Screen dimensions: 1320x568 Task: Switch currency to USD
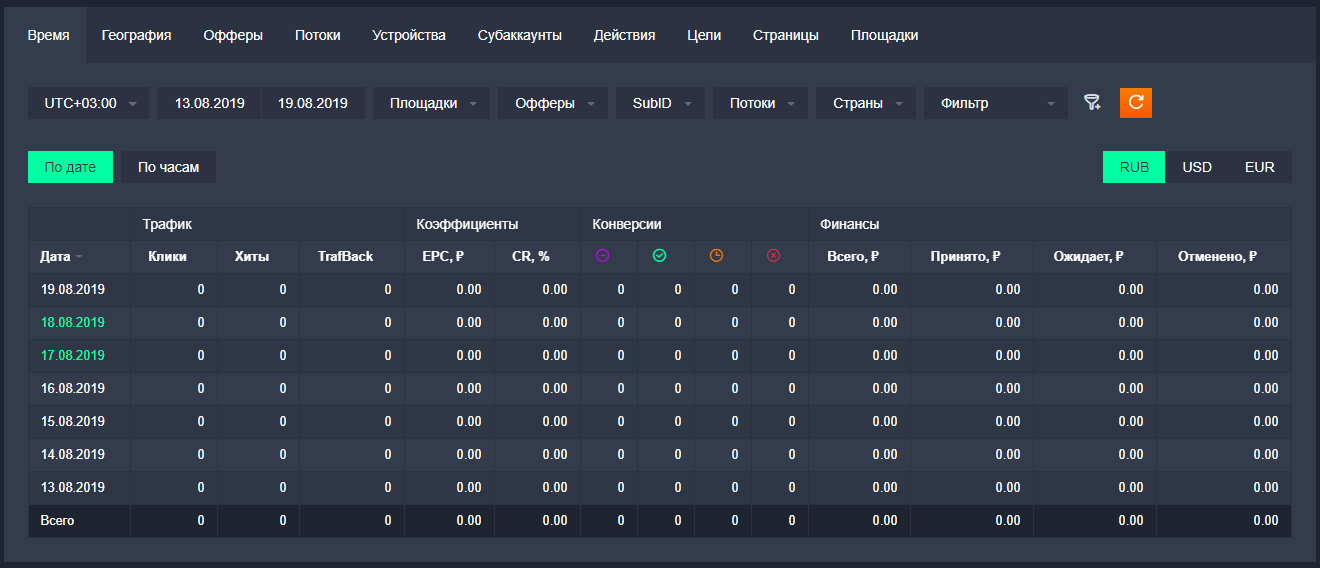pyautogui.click(x=1196, y=167)
